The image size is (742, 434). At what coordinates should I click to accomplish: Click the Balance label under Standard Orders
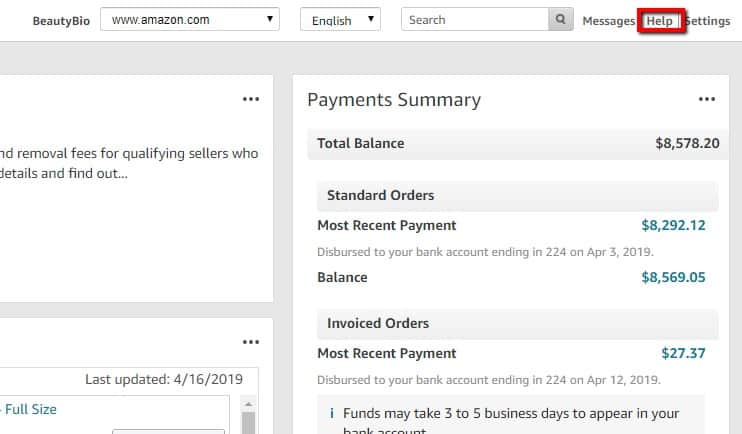[x=342, y=277]
